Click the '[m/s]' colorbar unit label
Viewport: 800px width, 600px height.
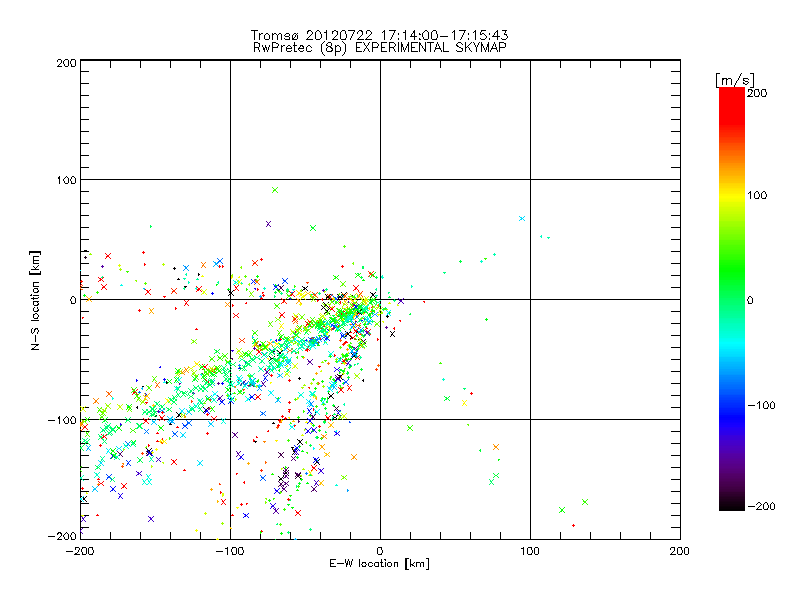(x=735, y=80)
